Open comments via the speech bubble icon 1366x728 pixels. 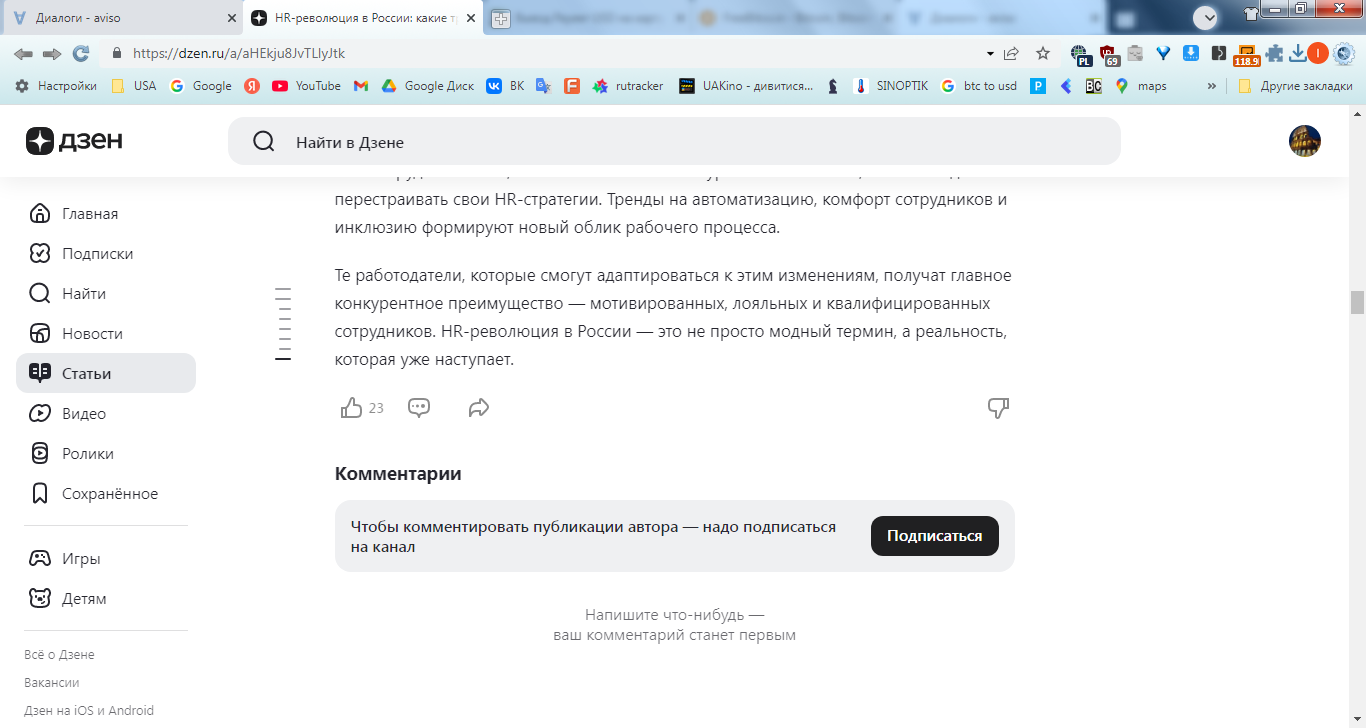[419, 408]
